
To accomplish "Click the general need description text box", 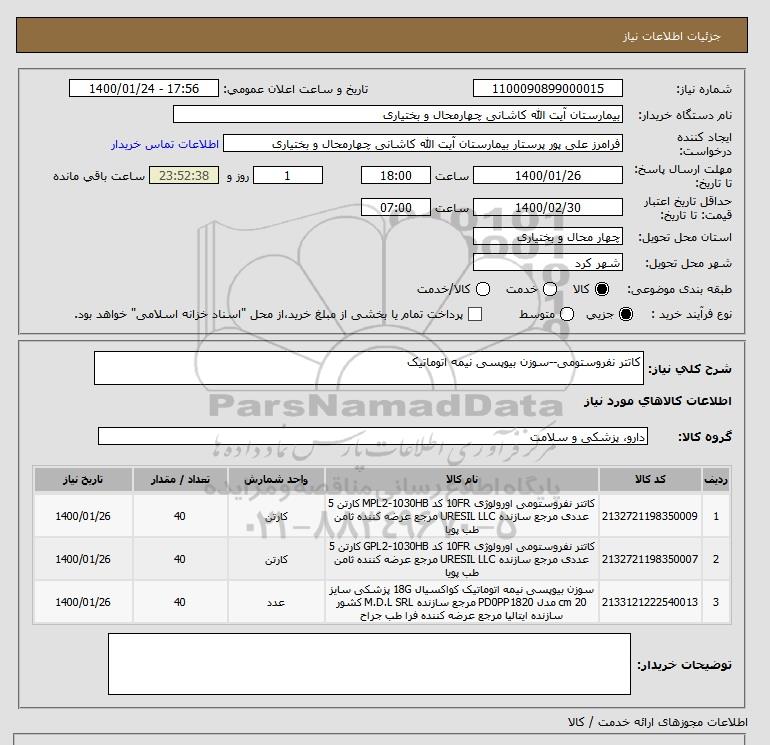I will pyautogui.click(x=369, y=368).
